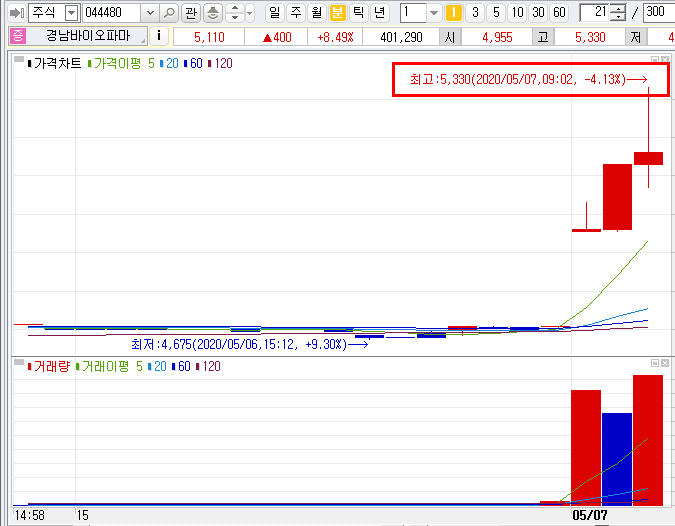
Task: Click the high price value 5,330 in header
Action: [x=590, y=37]
